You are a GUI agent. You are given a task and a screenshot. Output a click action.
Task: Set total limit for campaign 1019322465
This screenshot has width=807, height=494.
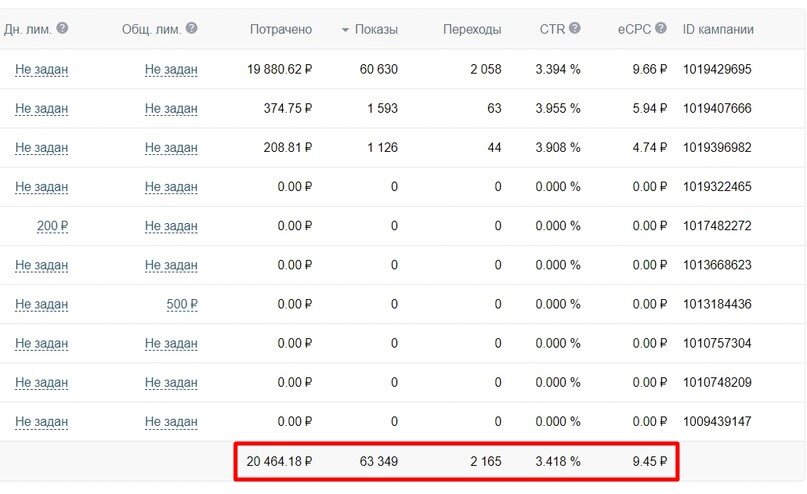click(171, 187)
